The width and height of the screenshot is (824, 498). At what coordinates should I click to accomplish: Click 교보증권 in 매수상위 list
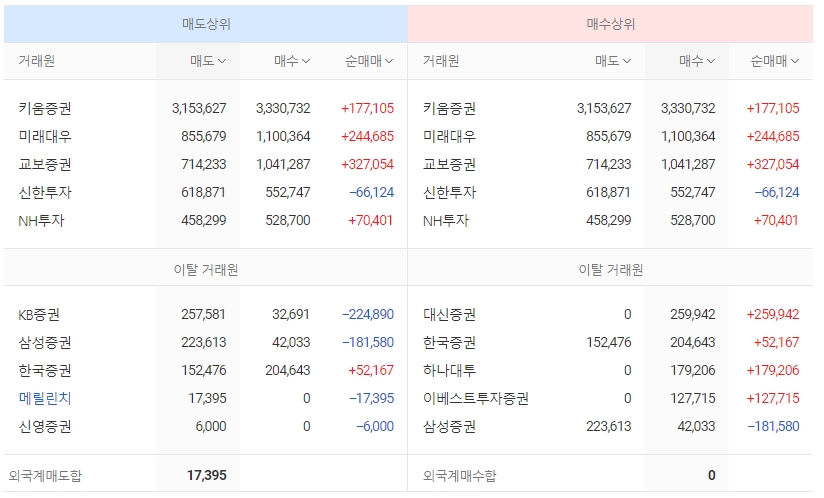pyautogui.click(x=449, y=164)
